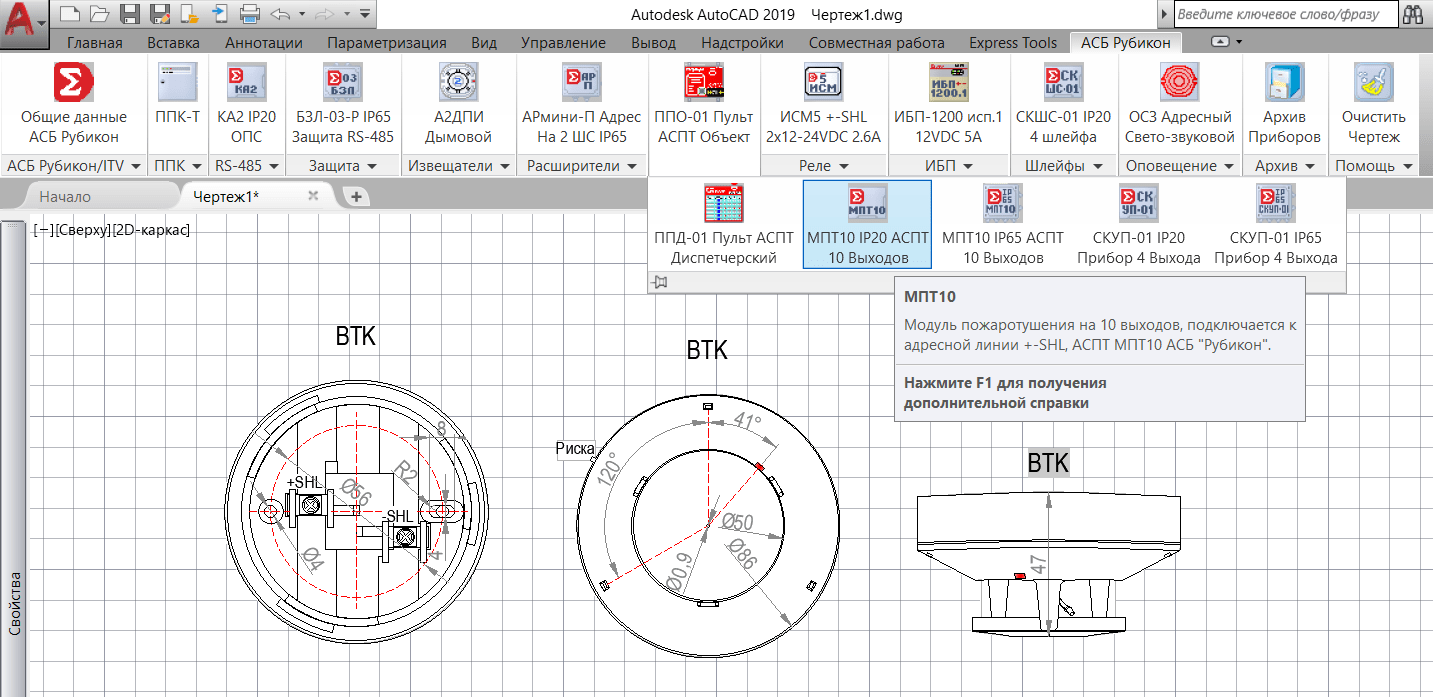Screen dimensions: 1433x697
Task: Select МПТ10 IP20 АСПТ 10 Выходов
Action: 867,224
